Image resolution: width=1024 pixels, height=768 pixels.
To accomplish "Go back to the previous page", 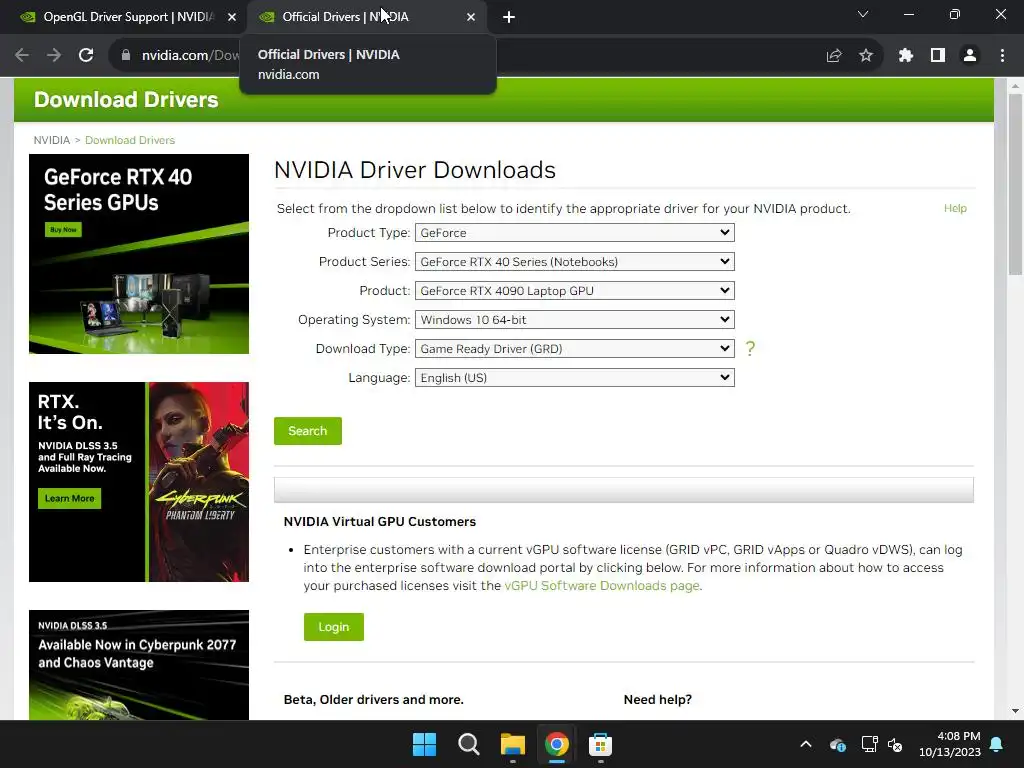I will point(22,56).
